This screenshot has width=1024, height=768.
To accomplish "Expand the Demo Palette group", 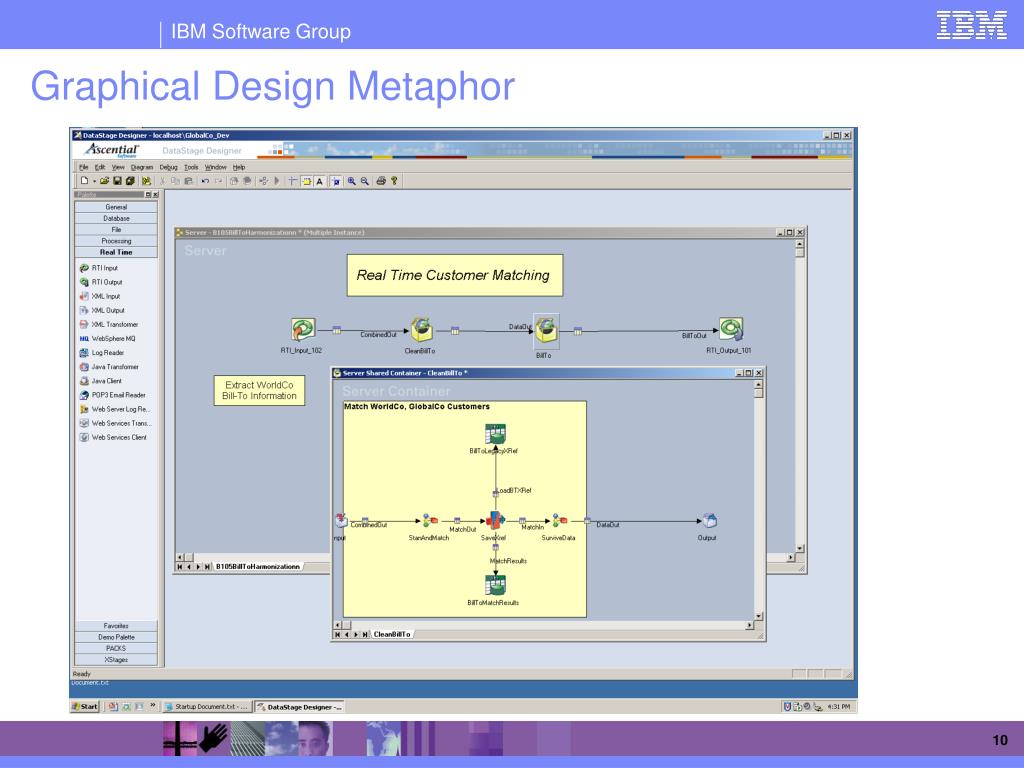I will point(116,637).
